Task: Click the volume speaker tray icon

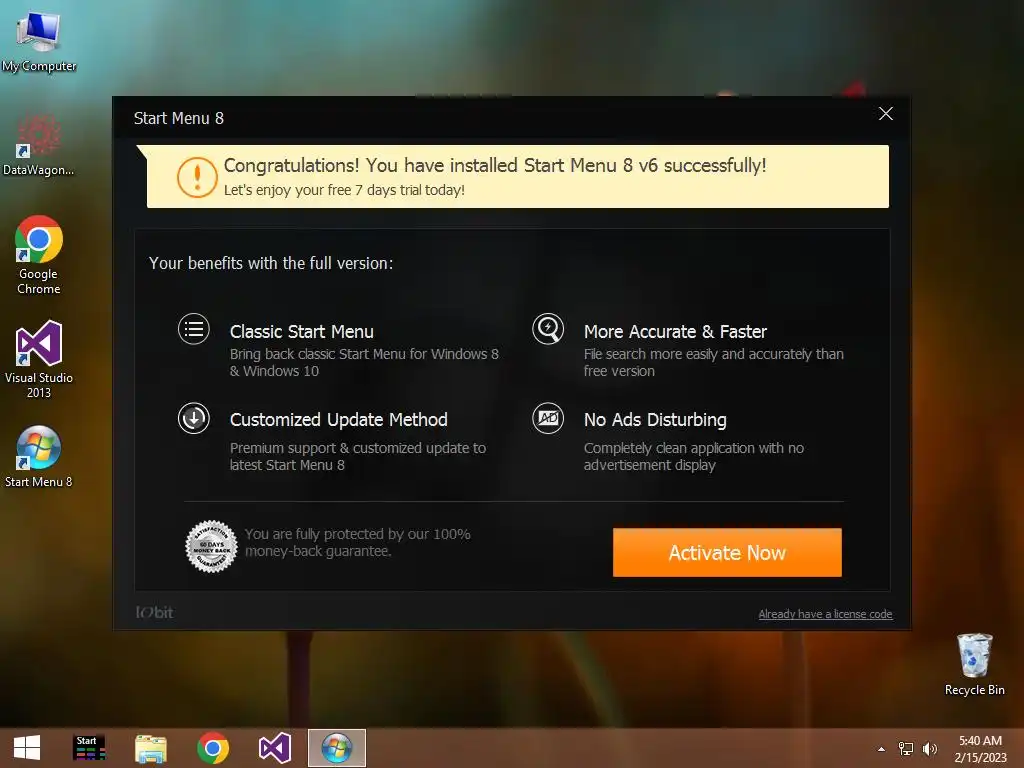Action: pyautogui.click(x=929, y=749)
